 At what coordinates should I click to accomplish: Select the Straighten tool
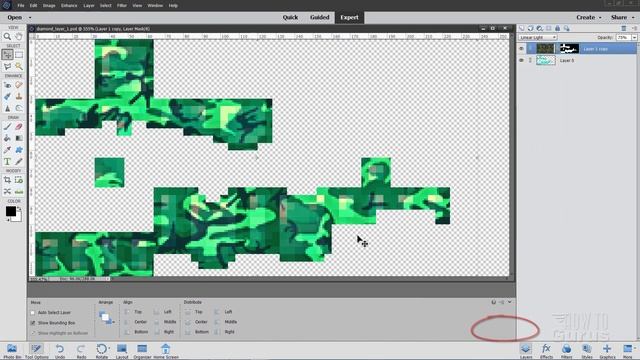tap(19, 191)
